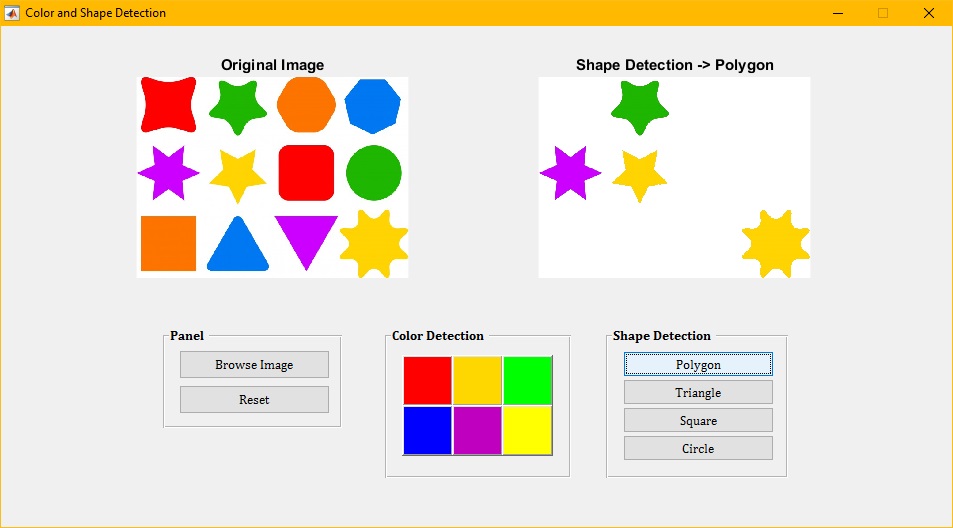This screenshot has height=528, width=953.
Task: Click the yellow eight-pointed star in detection result
Action: tap(776, 243)
